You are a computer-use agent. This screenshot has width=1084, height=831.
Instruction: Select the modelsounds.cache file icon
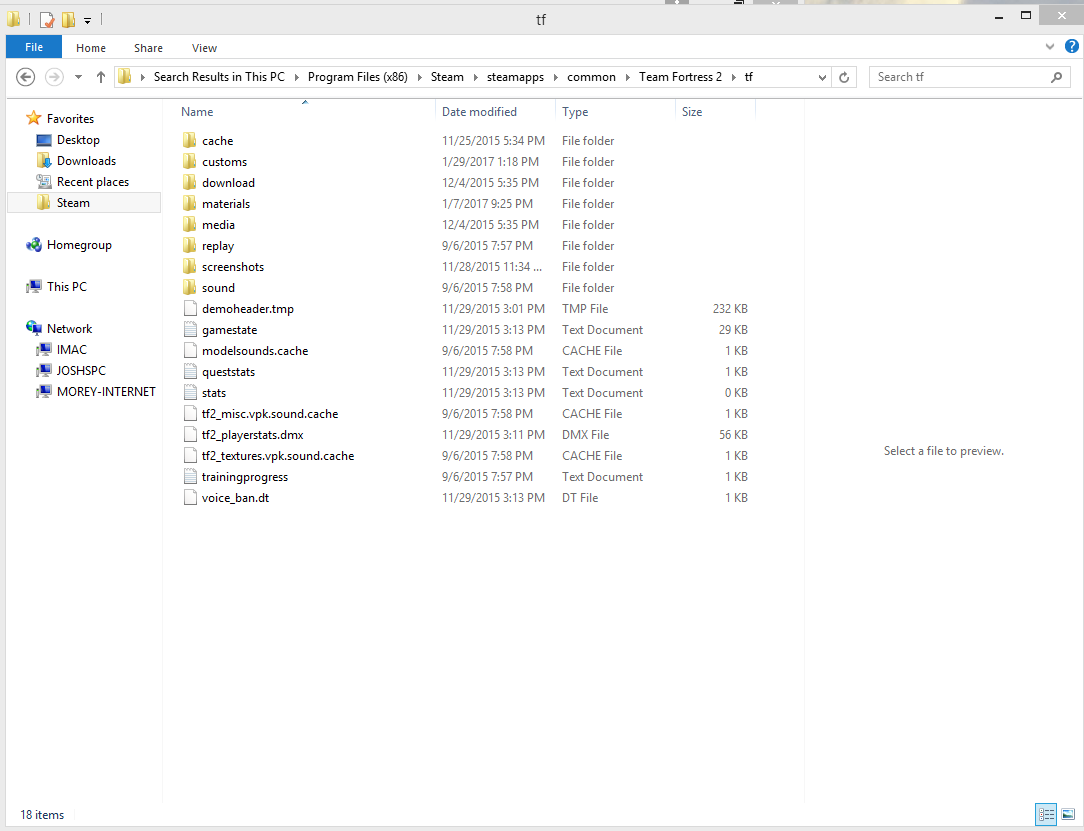point(190,351)
